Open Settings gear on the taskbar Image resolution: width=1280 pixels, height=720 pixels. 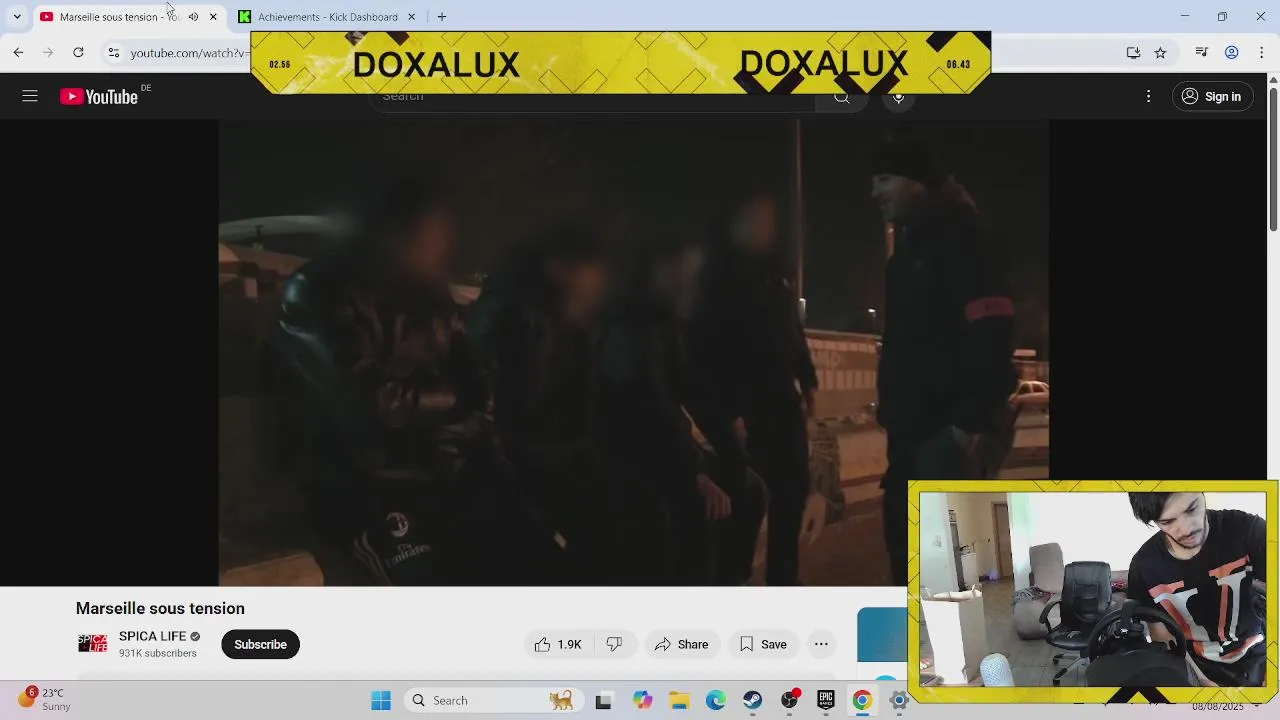898,701
